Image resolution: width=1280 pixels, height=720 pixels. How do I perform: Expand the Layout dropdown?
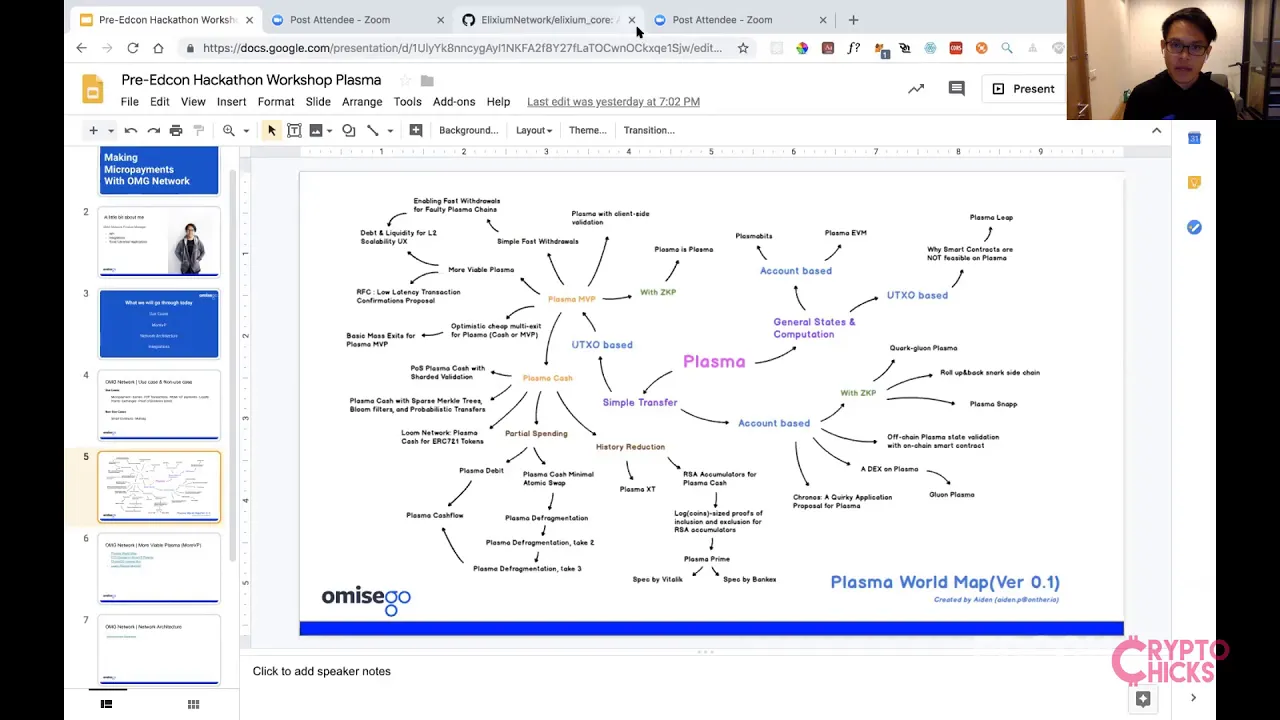pos(534,130)
